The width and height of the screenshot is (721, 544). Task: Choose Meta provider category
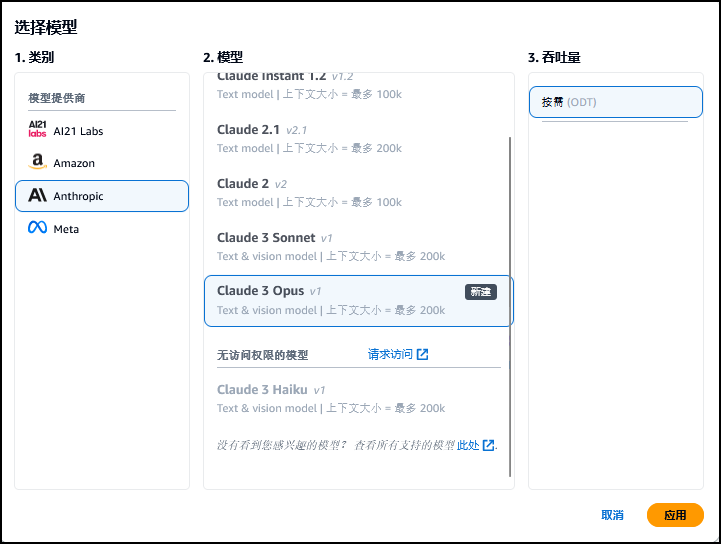coord(102,229)
